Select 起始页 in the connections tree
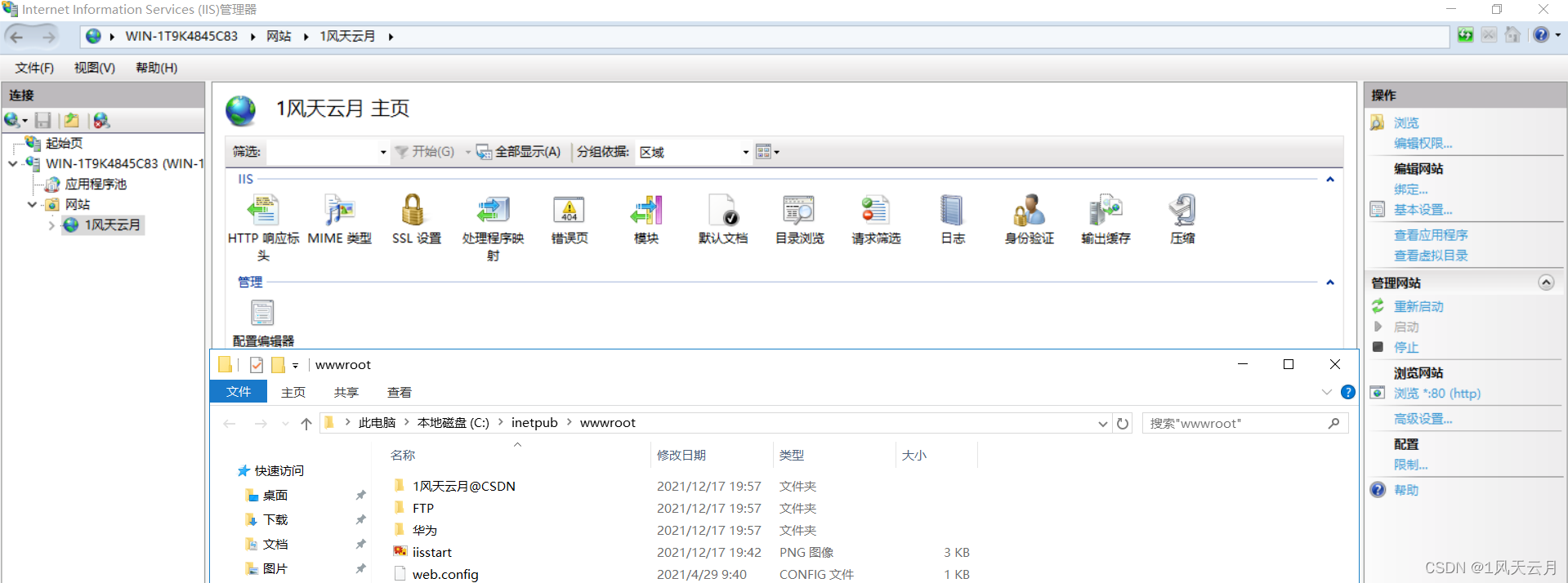 pyautogui.click(x=64, y=144)
